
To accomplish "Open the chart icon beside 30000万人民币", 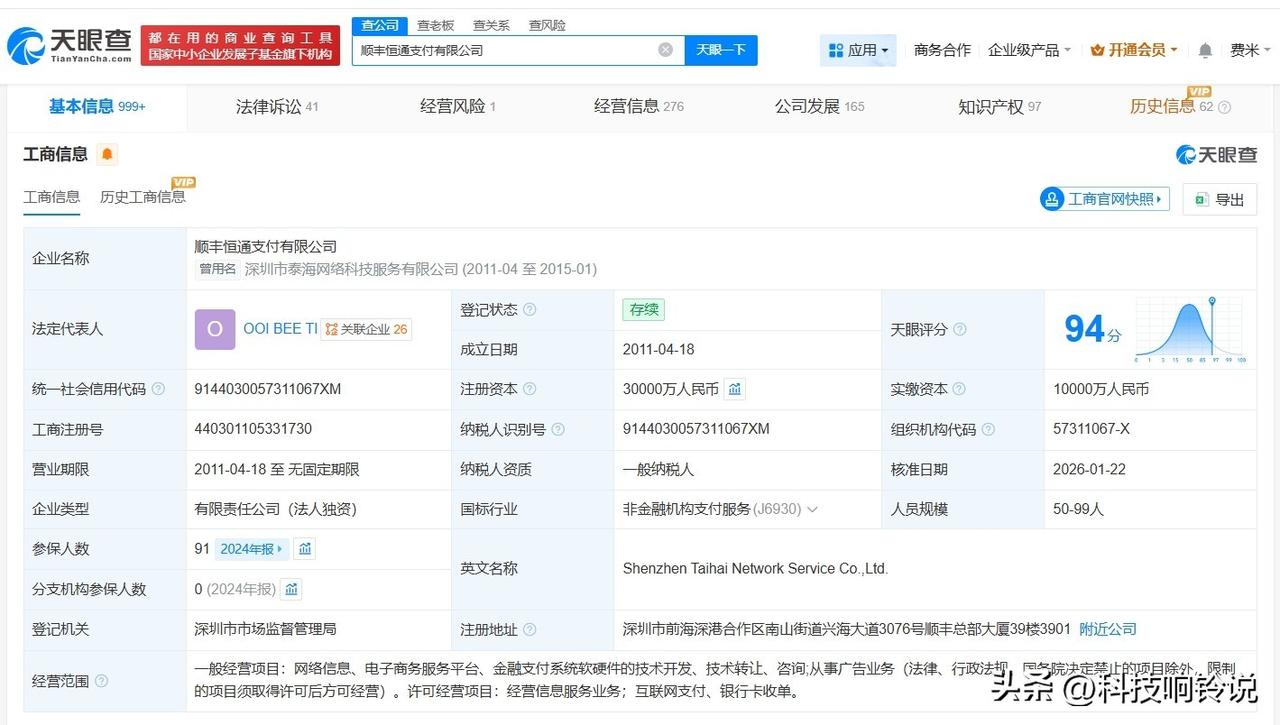I will 735,389.
